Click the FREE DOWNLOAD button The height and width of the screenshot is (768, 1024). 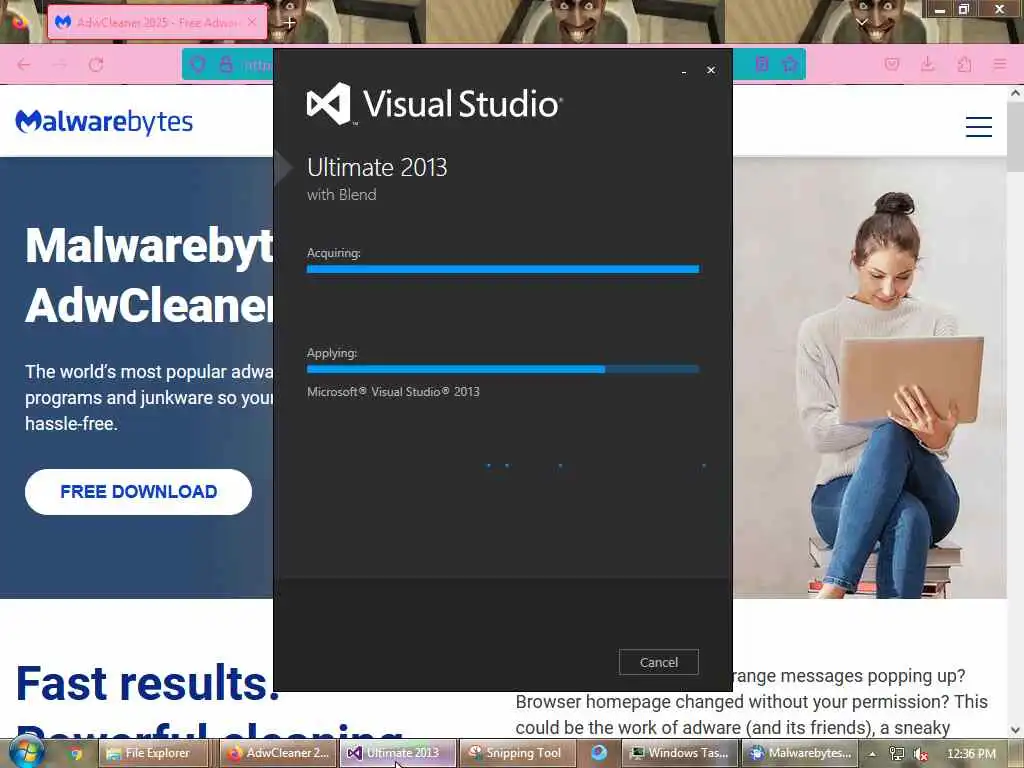[x=138, y=492]
